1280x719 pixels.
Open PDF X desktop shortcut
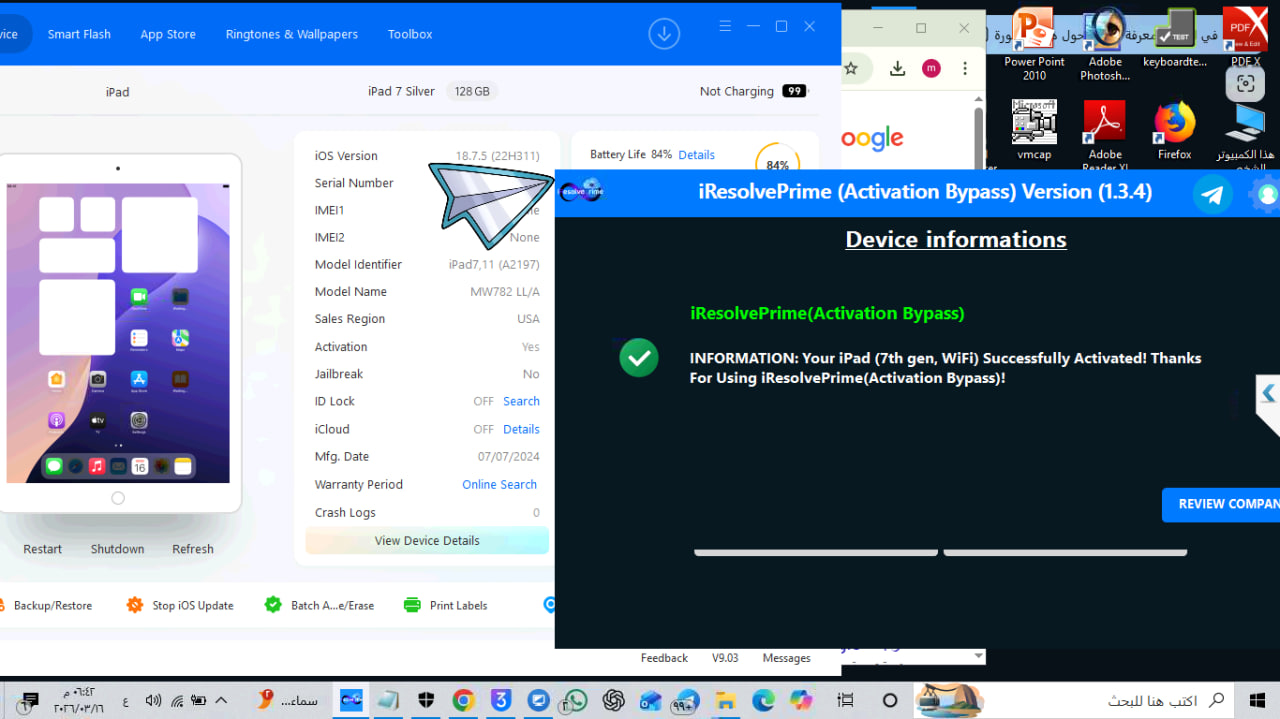click(1245, 38)
